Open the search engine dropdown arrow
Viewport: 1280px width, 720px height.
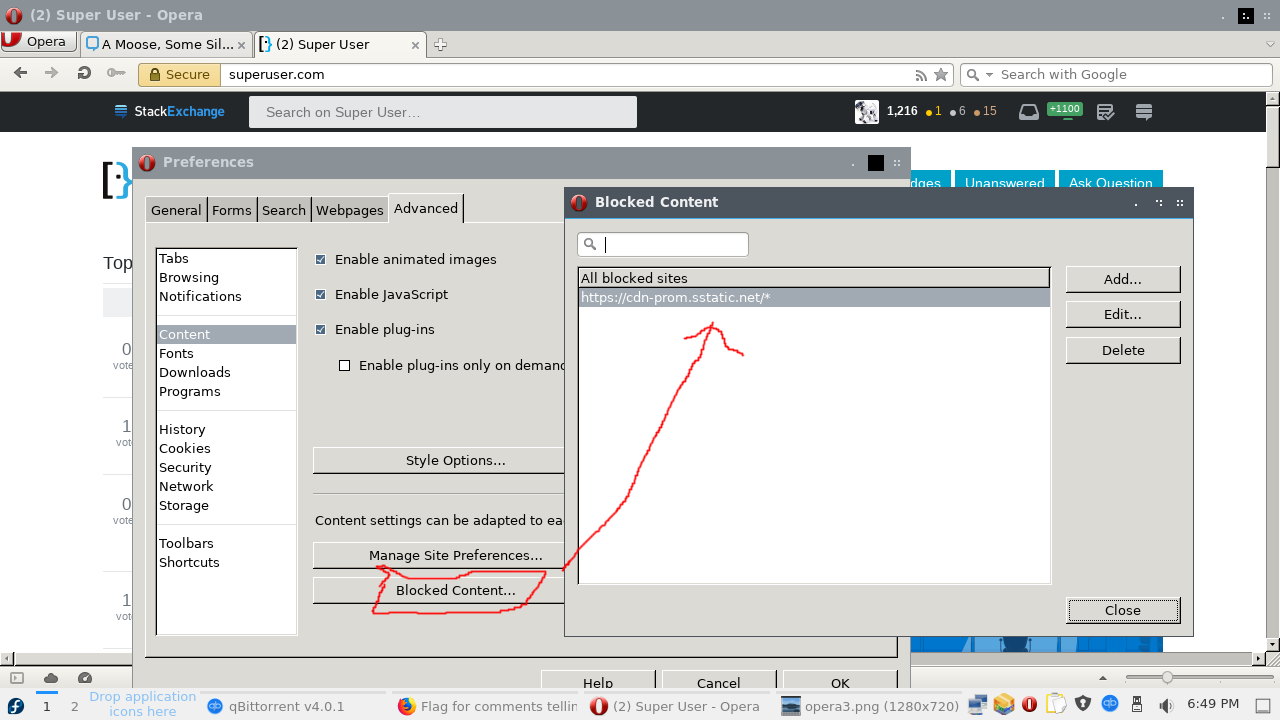tap(990, 75)
